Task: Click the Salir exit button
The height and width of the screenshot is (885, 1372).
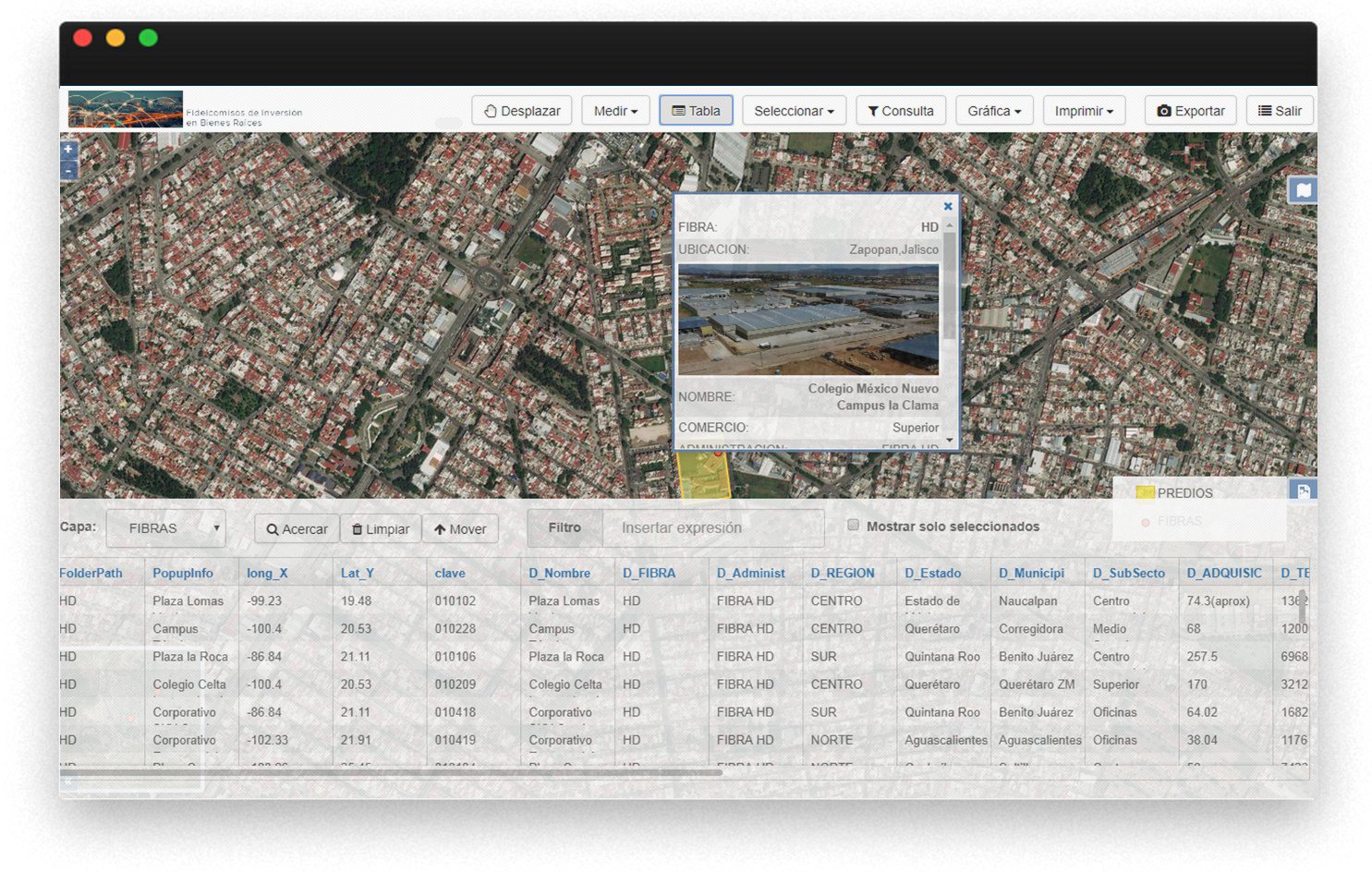Action: [x=1280, y=111]
